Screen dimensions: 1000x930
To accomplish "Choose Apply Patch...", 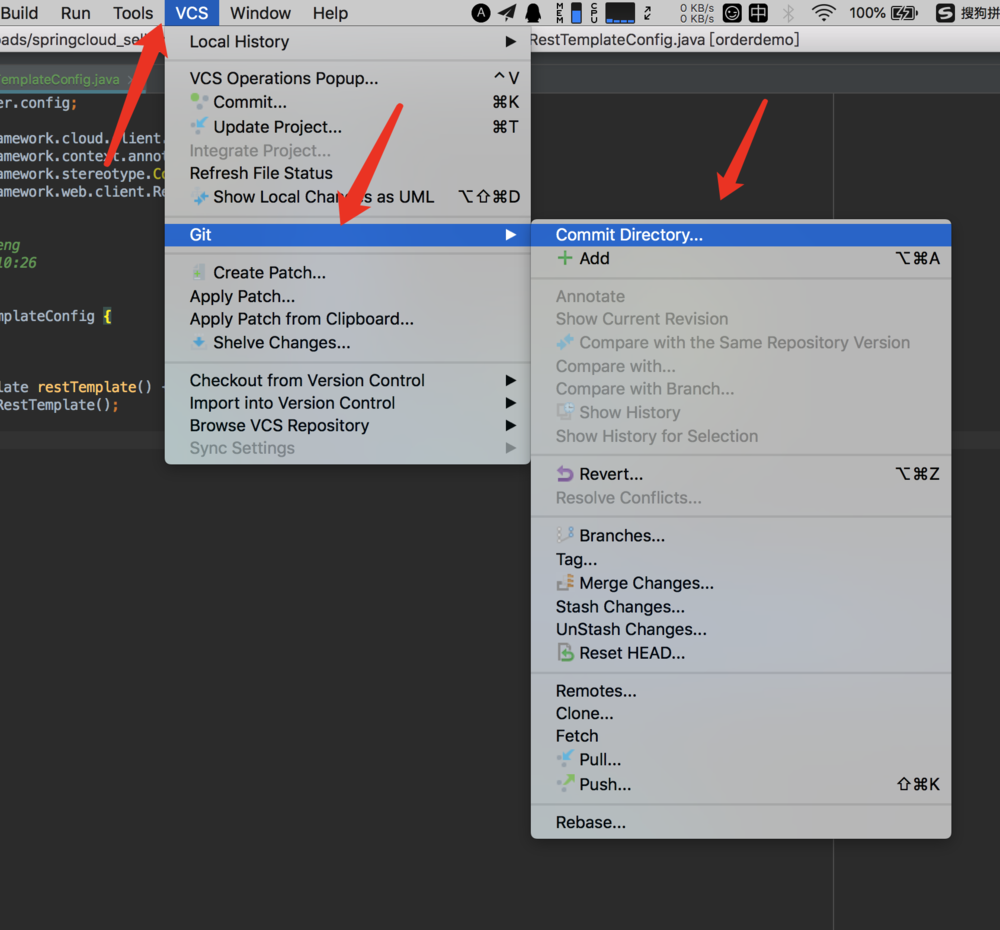I will (x=348, y=296).
